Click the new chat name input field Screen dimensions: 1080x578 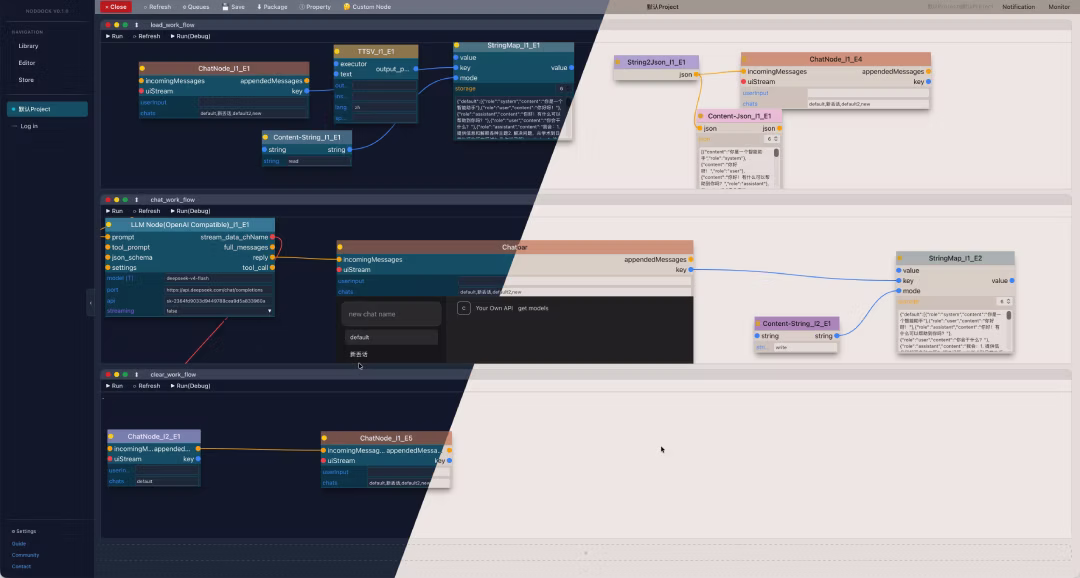391,314
